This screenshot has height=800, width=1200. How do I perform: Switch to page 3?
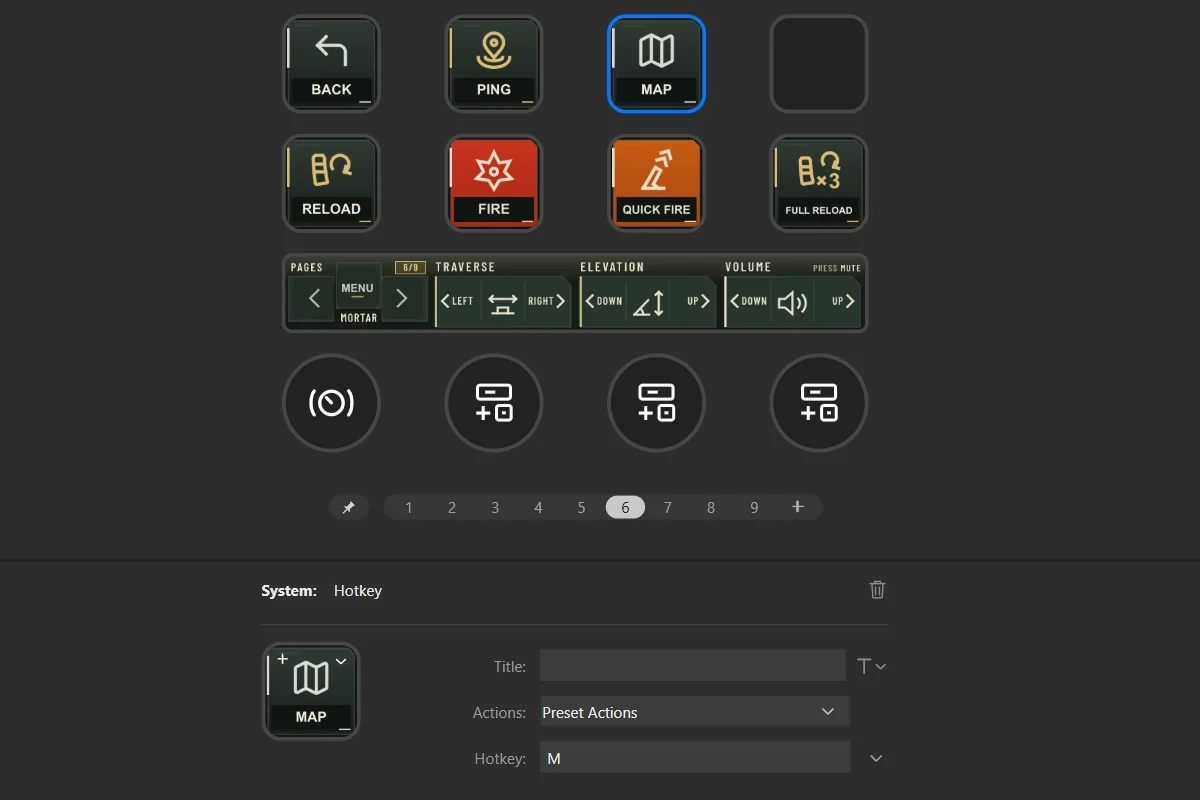495,508
